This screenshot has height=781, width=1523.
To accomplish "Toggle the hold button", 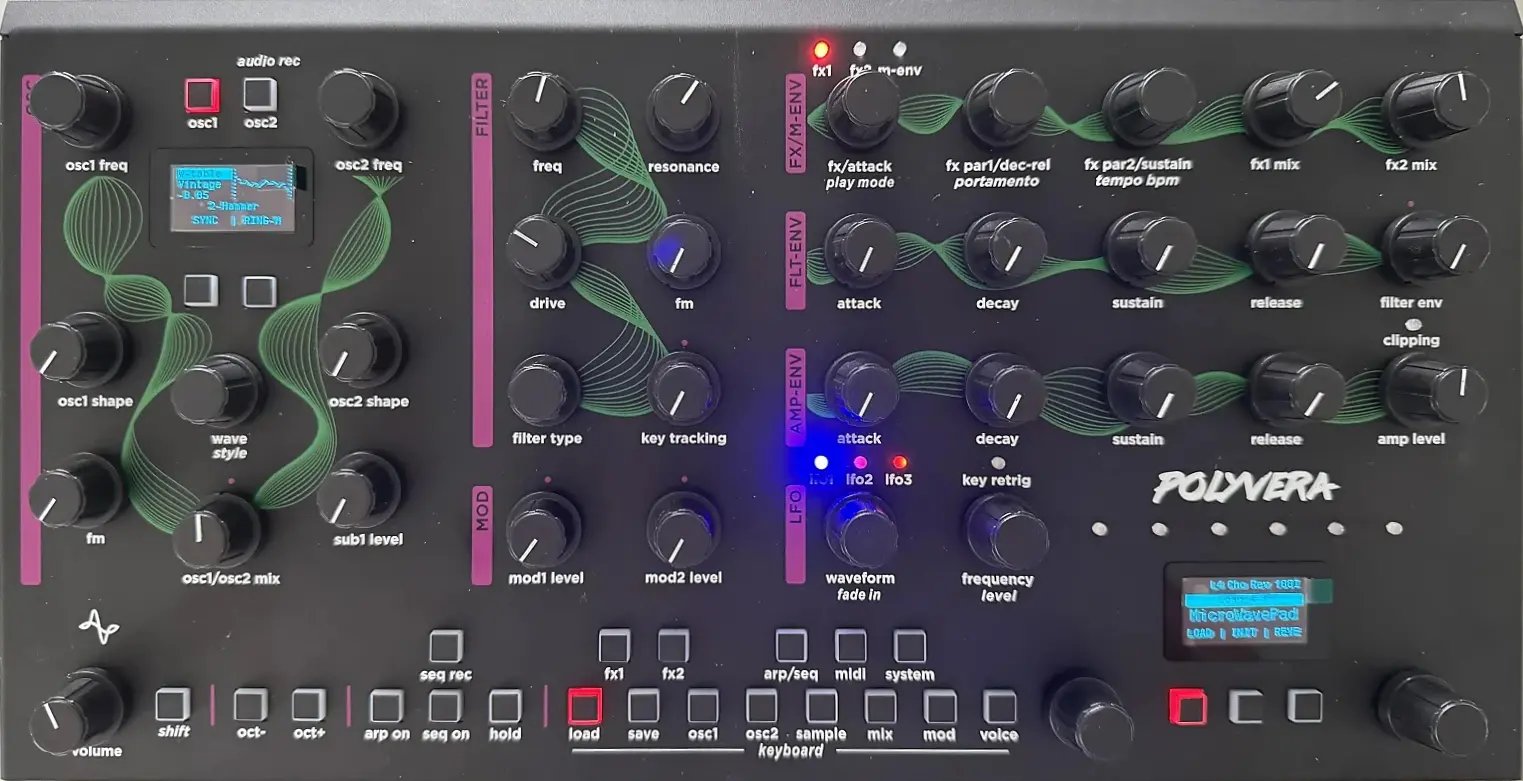I will (505, 707).
